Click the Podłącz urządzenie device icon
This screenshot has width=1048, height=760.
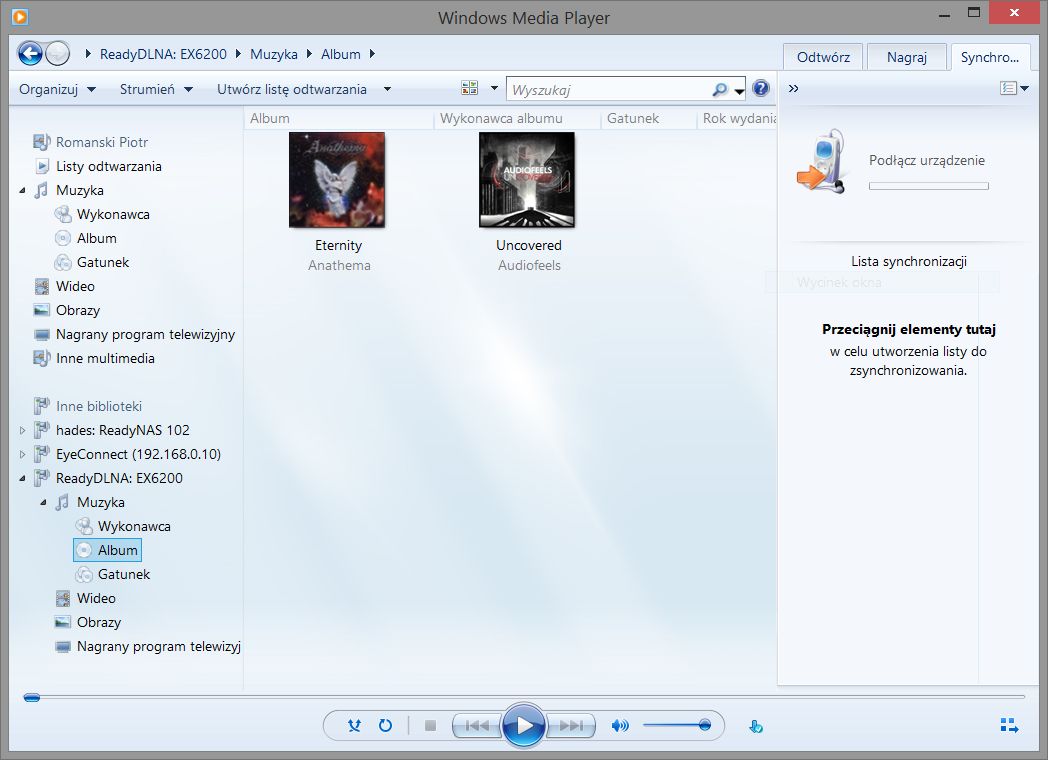pos(821,161)
